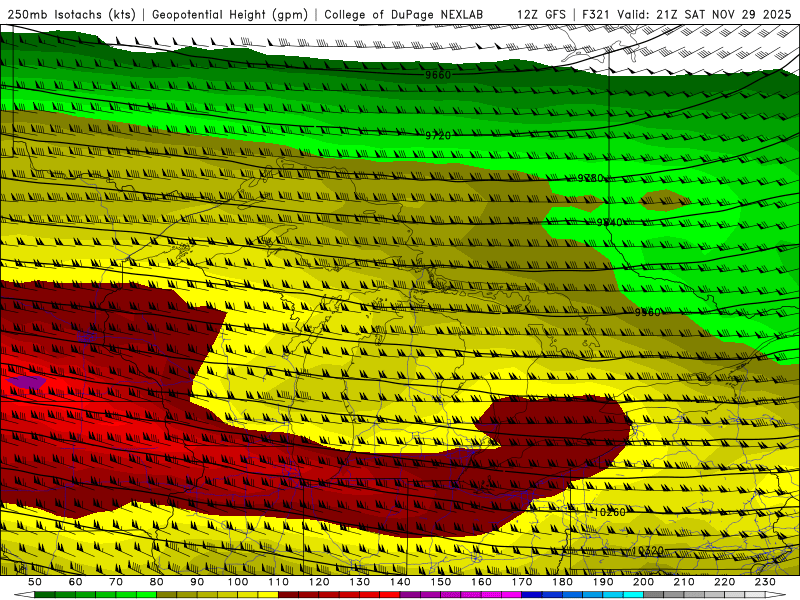This screenshot has height=600, width=800.
Task: Click the bright red swatch ending at 140
Action: pos(390,595)
